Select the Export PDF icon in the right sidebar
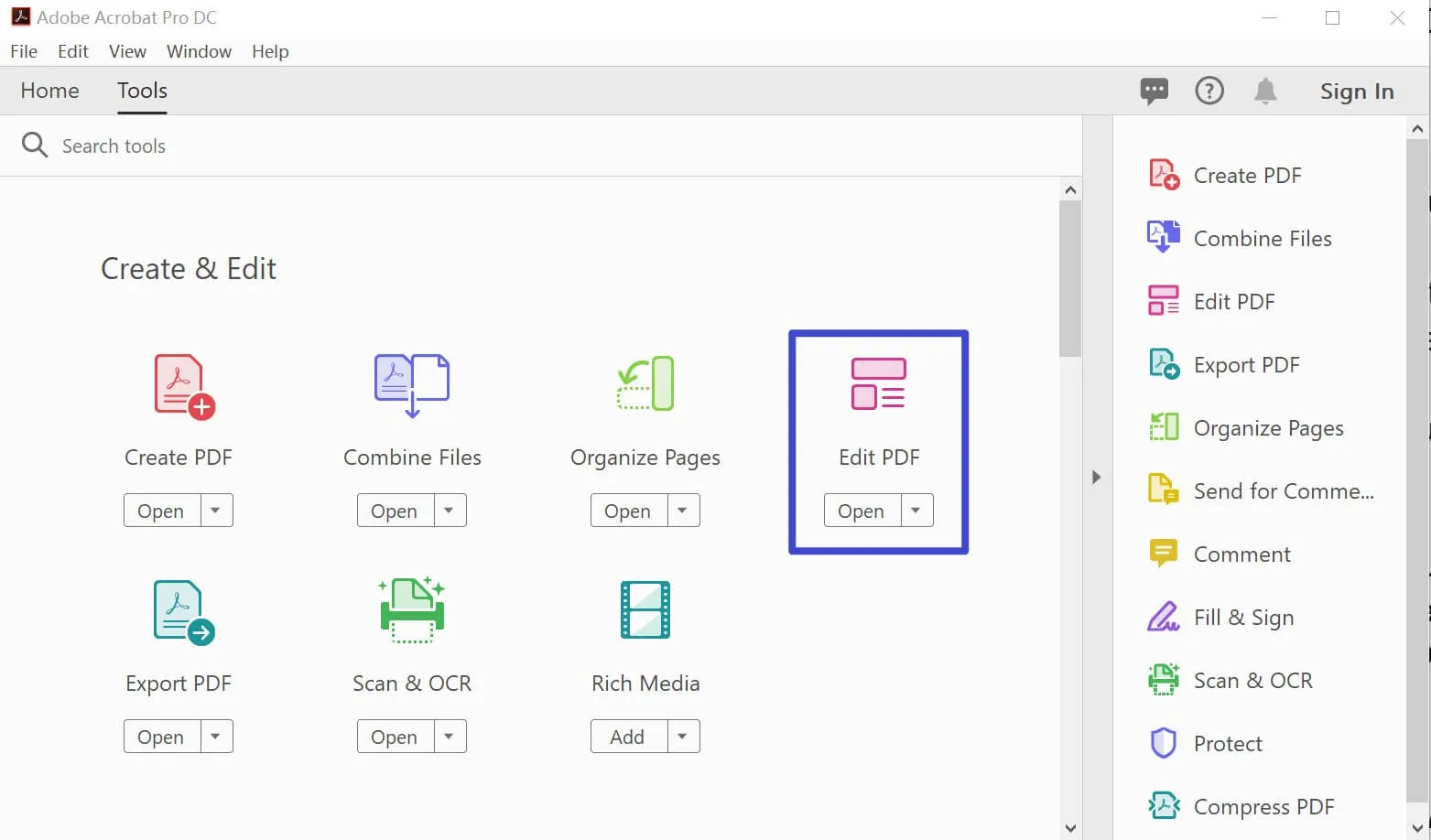1431x840 pixels. point(1164,363)
